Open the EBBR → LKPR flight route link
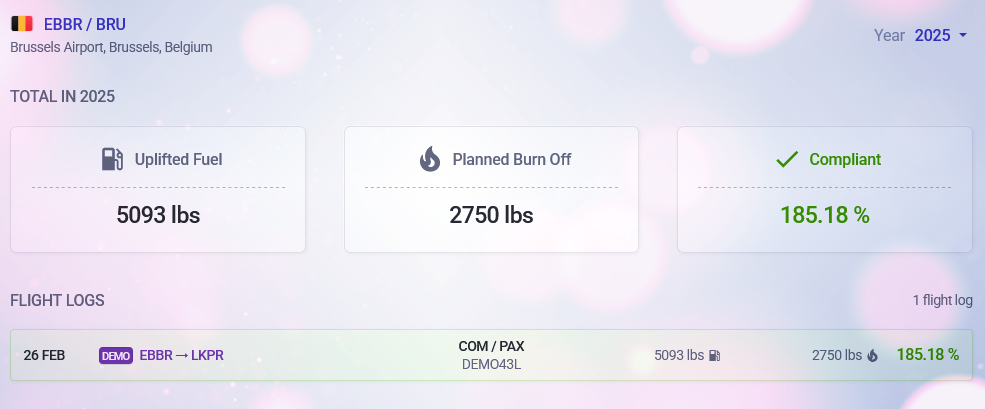 pos(181,355)
